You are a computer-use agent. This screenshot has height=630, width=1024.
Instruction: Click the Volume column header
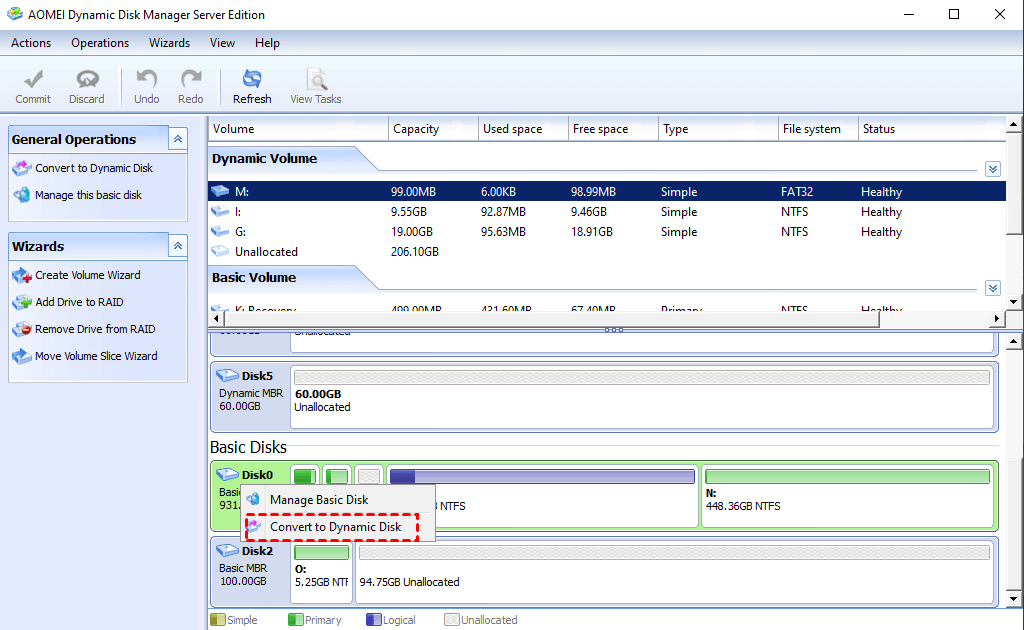point(298,129)
